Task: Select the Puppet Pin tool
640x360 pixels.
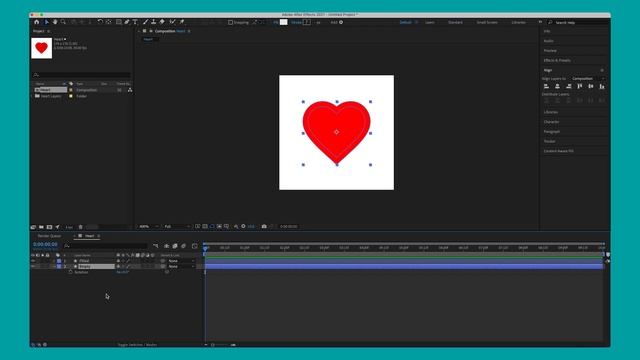Action: tap(182, 22)
